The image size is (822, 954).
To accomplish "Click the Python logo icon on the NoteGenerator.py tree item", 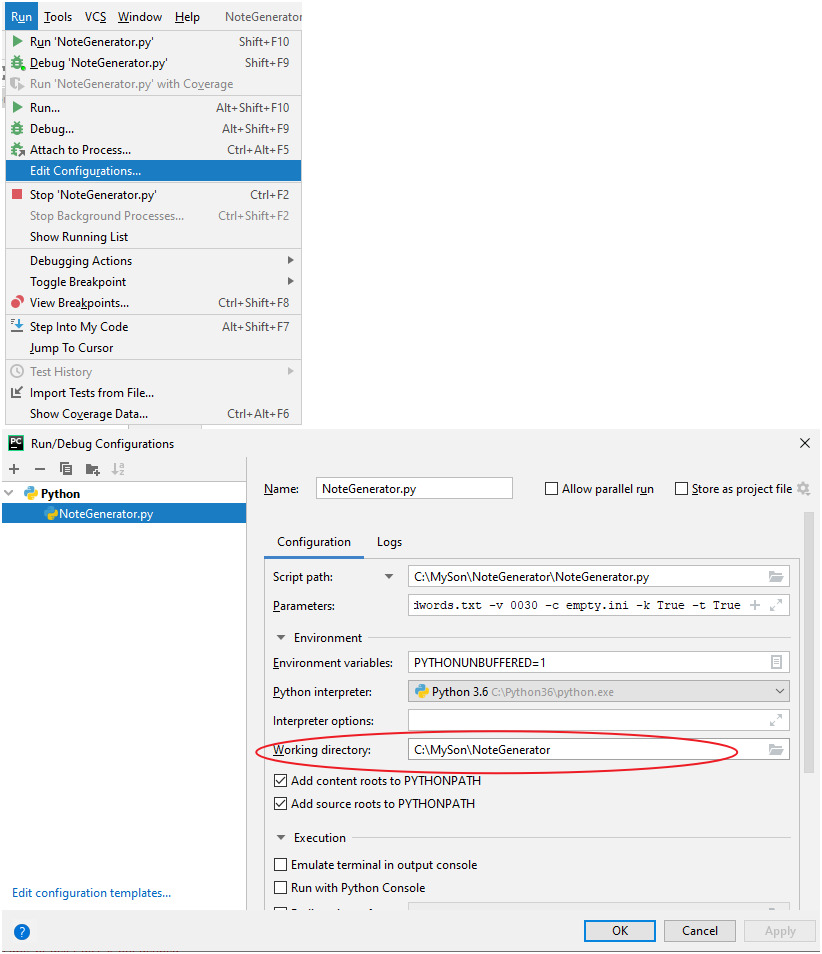I will [51, 514].
